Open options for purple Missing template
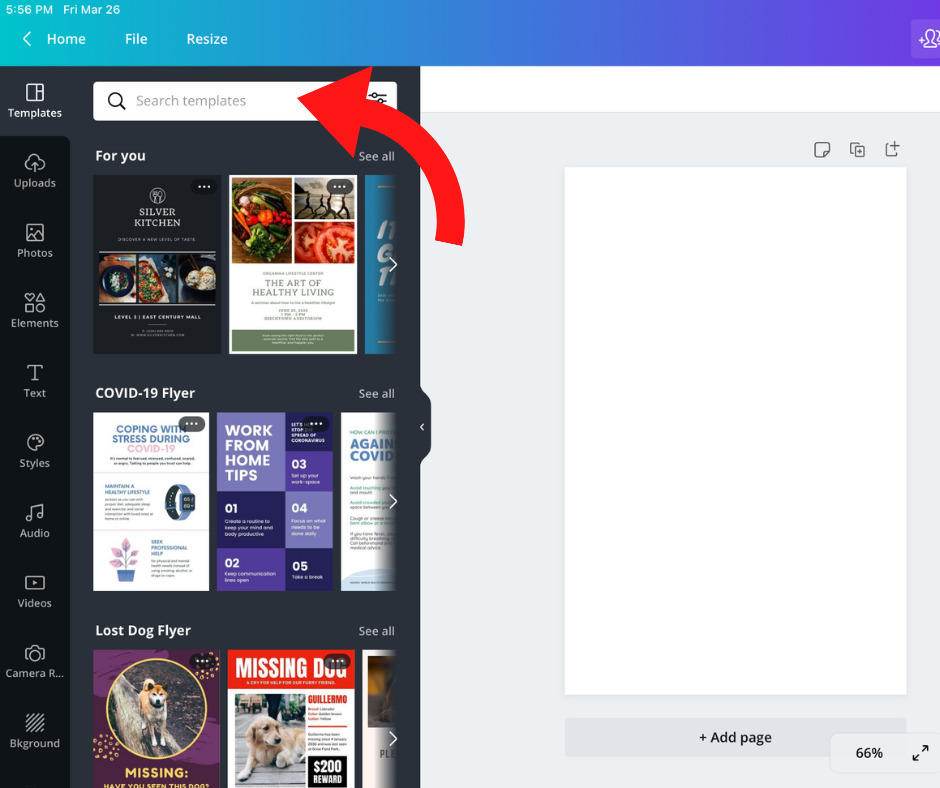 pyautogui.click(x=203, y=661)
